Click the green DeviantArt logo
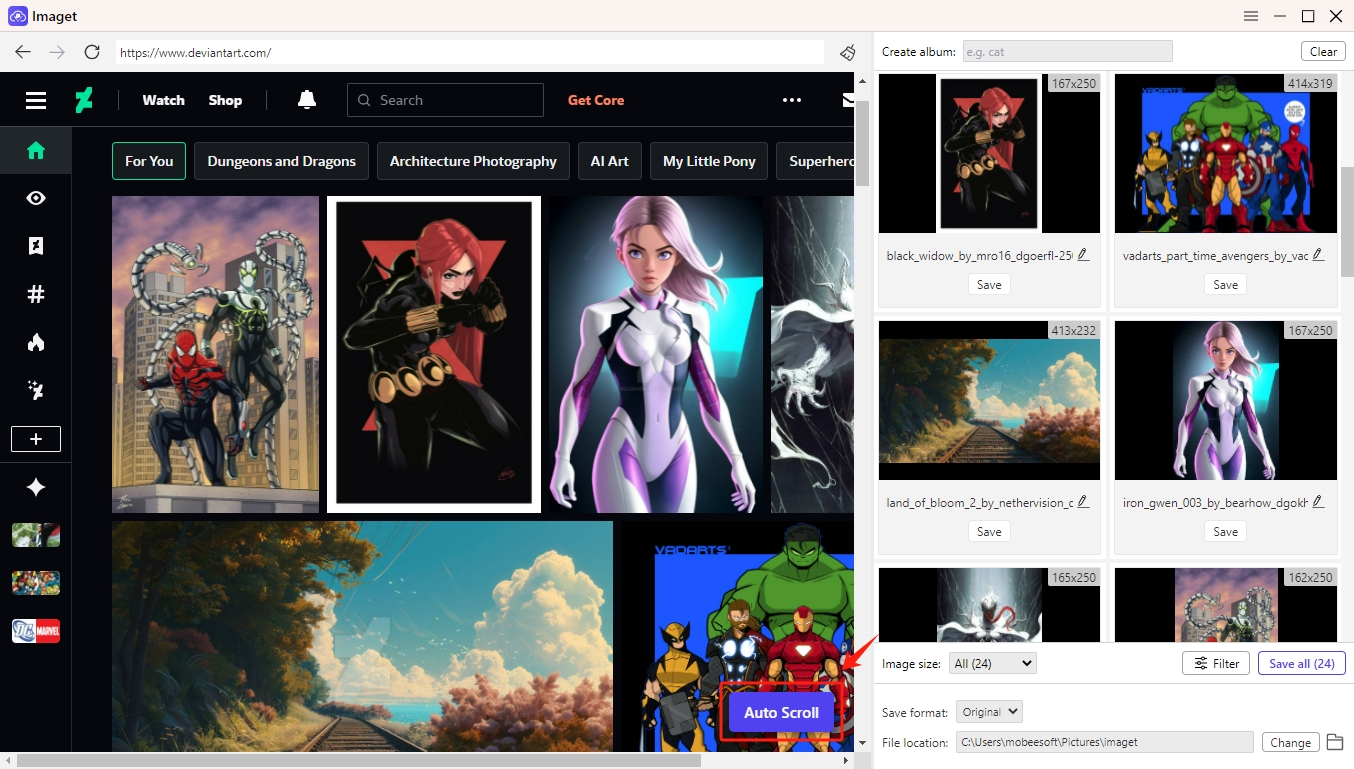 (84, 100)
